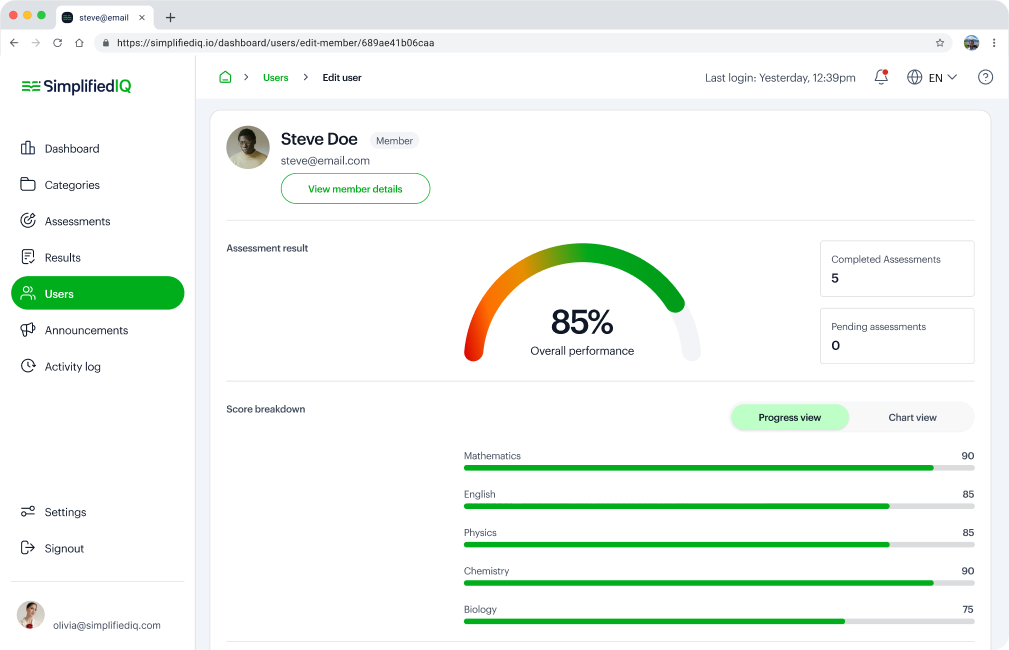Click the home icon in the breadcrumb
1009x650 pixels.
point(225,77)
